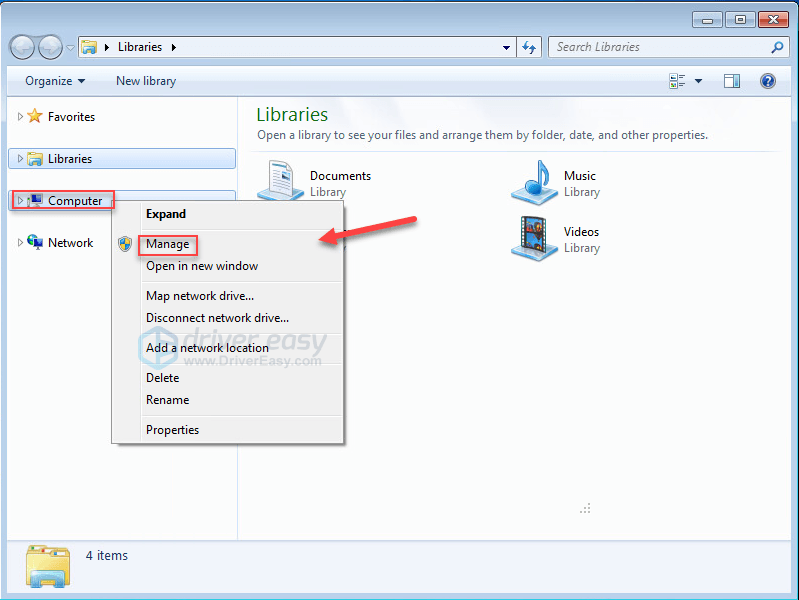799x600 pixels.
Task: Click the Libraries icon in navigation pane
Action: pyautogui.click(x=35, y=159)
